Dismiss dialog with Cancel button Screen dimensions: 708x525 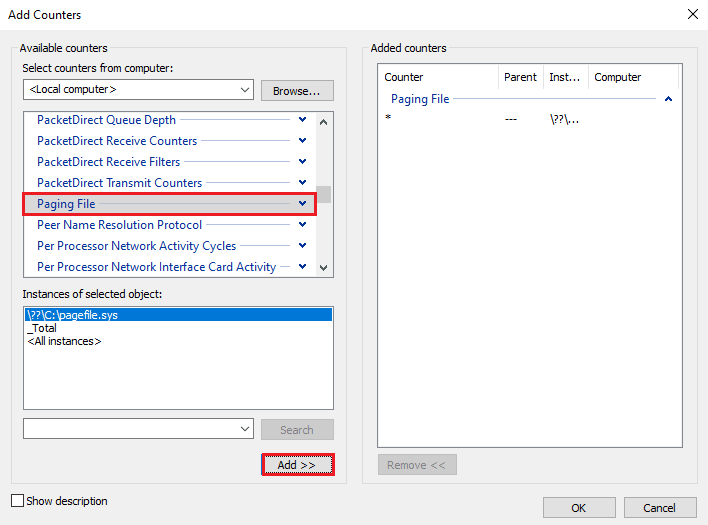660,508
